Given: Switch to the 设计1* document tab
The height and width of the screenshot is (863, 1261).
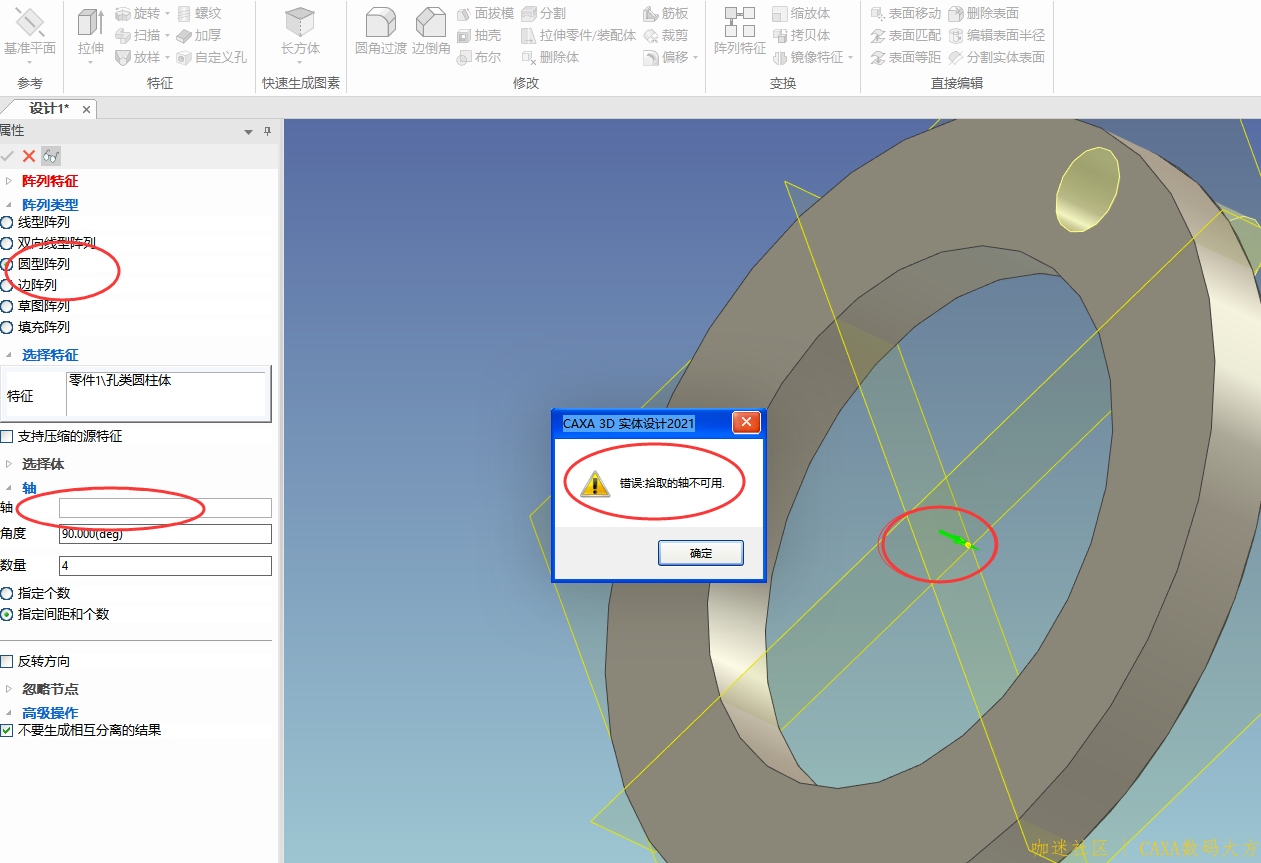Looking at the screenshot, I should [x=49, y=108].
